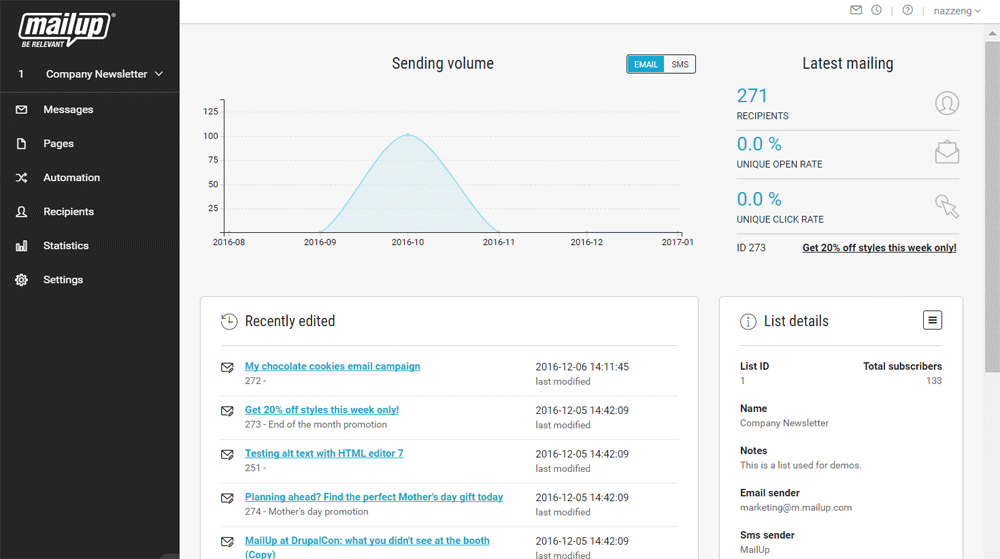Viewport: 1000px width, 559px height.
Task: Click the page vertical scrollbar
Action: click(991, 200)
